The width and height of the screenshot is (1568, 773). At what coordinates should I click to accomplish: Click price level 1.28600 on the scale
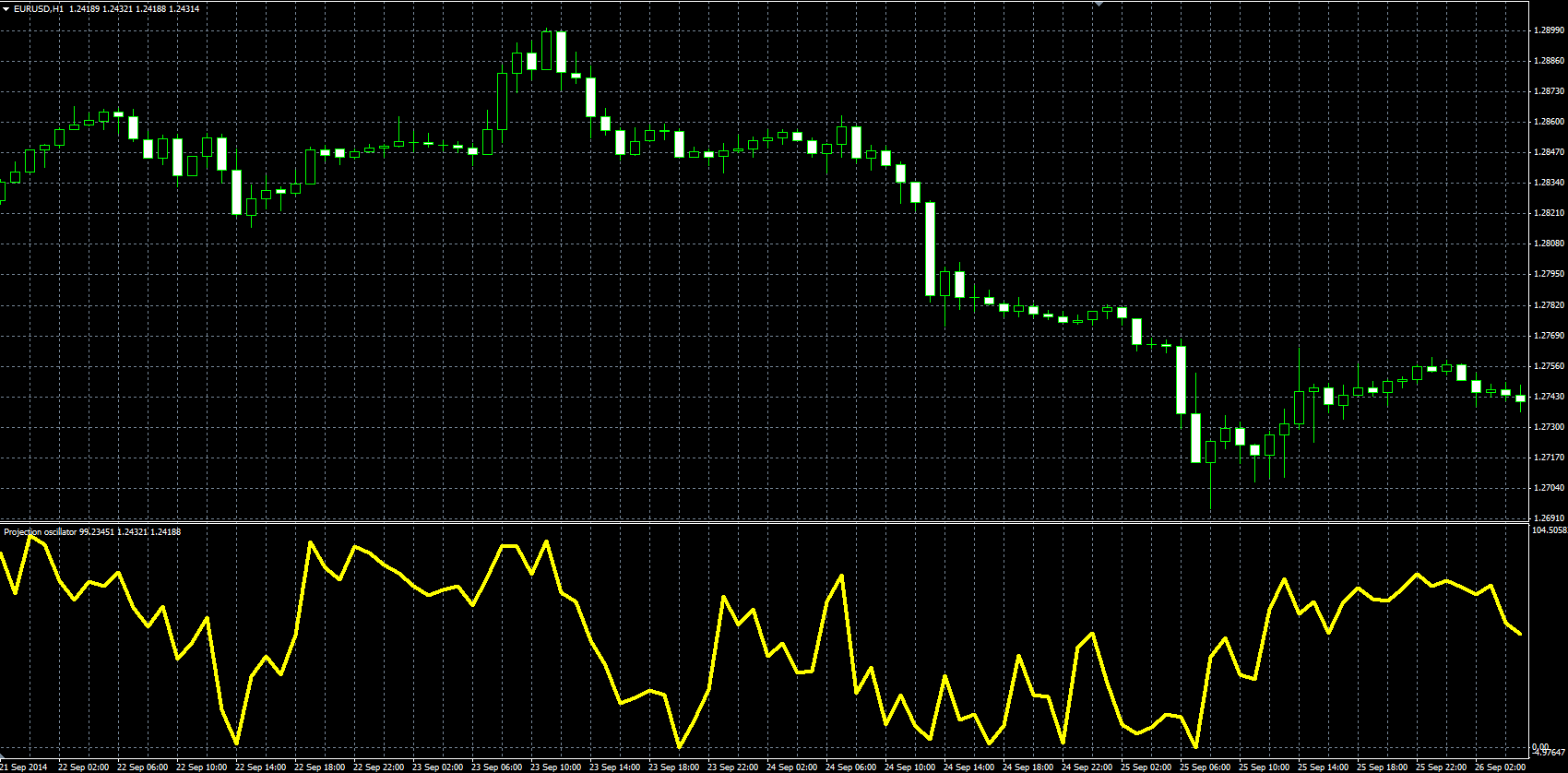pos(1549,122)
